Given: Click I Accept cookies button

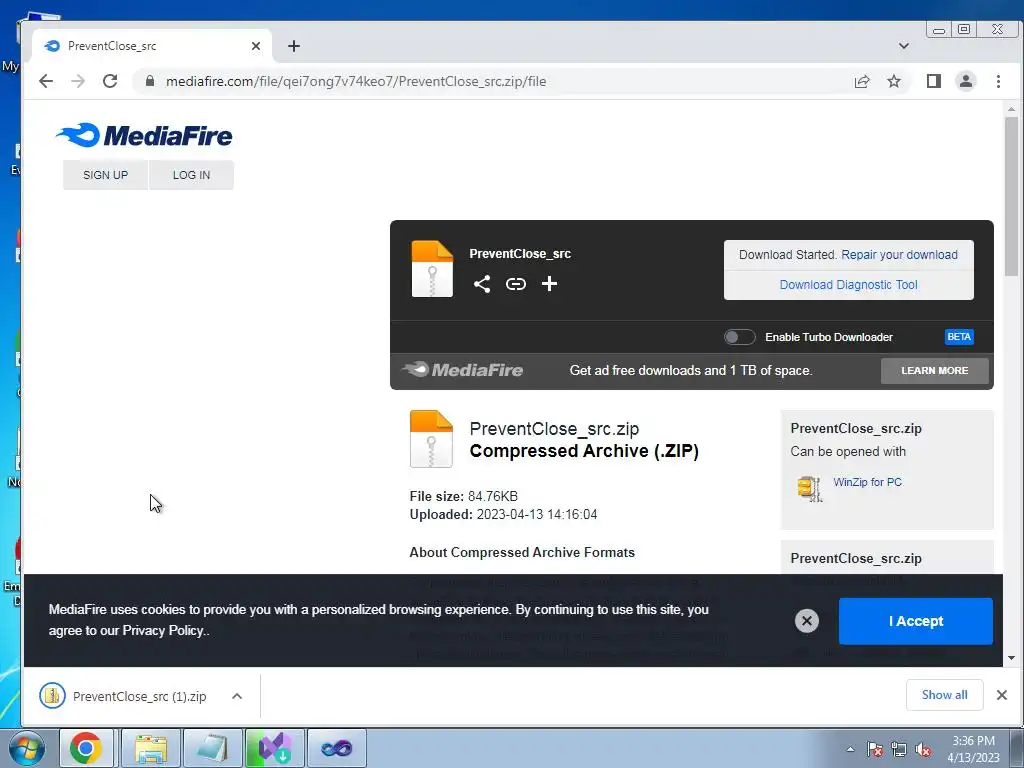Looking at the screenshot, I should [916, 621].
